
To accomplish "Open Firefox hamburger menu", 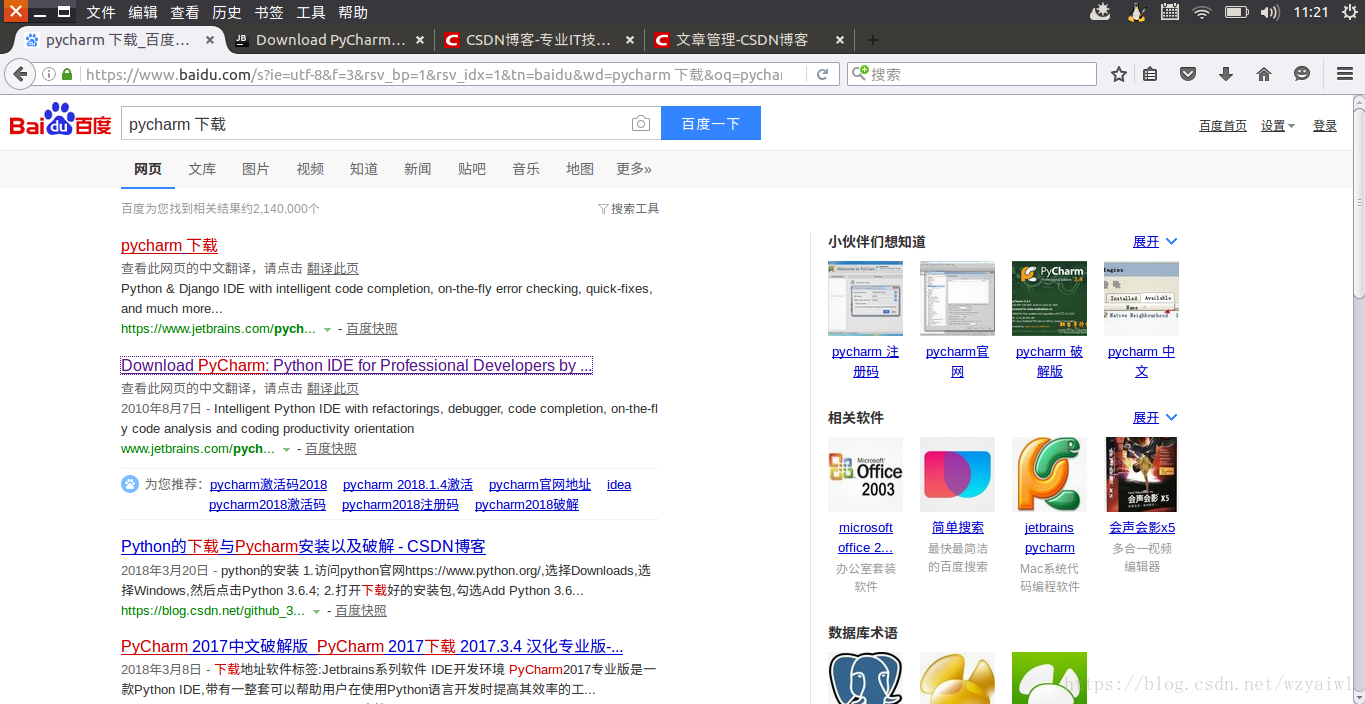I will point(1345,74).
